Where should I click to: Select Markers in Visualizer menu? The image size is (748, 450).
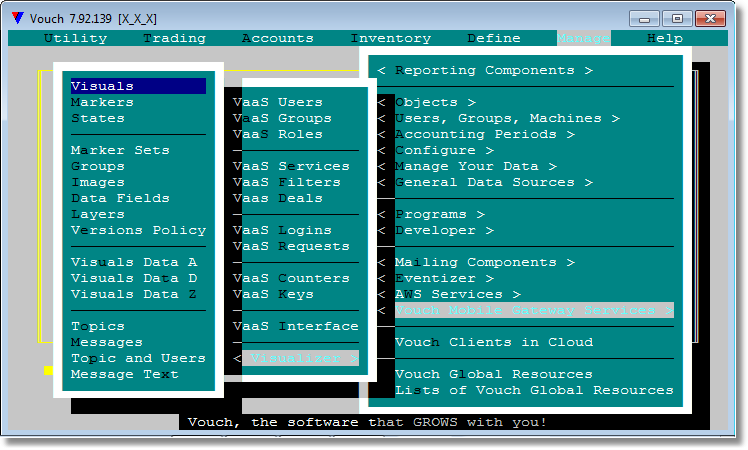(102, 102)
